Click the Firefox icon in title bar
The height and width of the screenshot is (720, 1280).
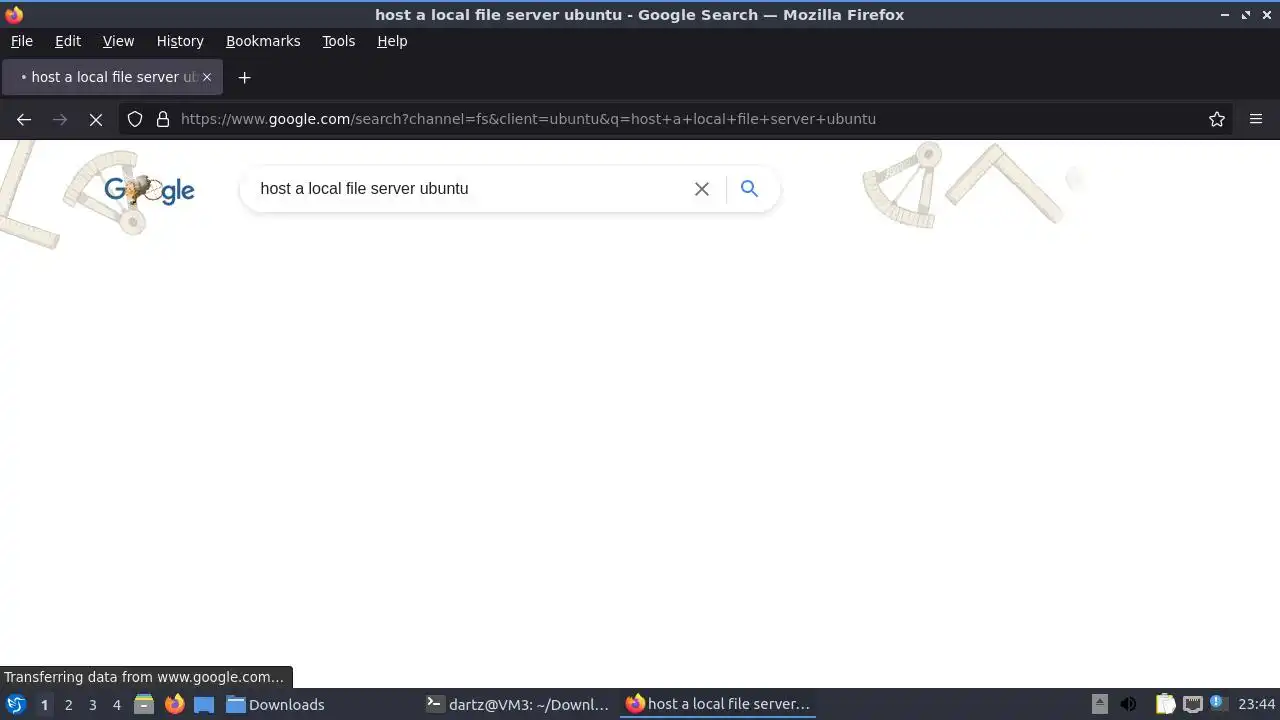point(14,15)
